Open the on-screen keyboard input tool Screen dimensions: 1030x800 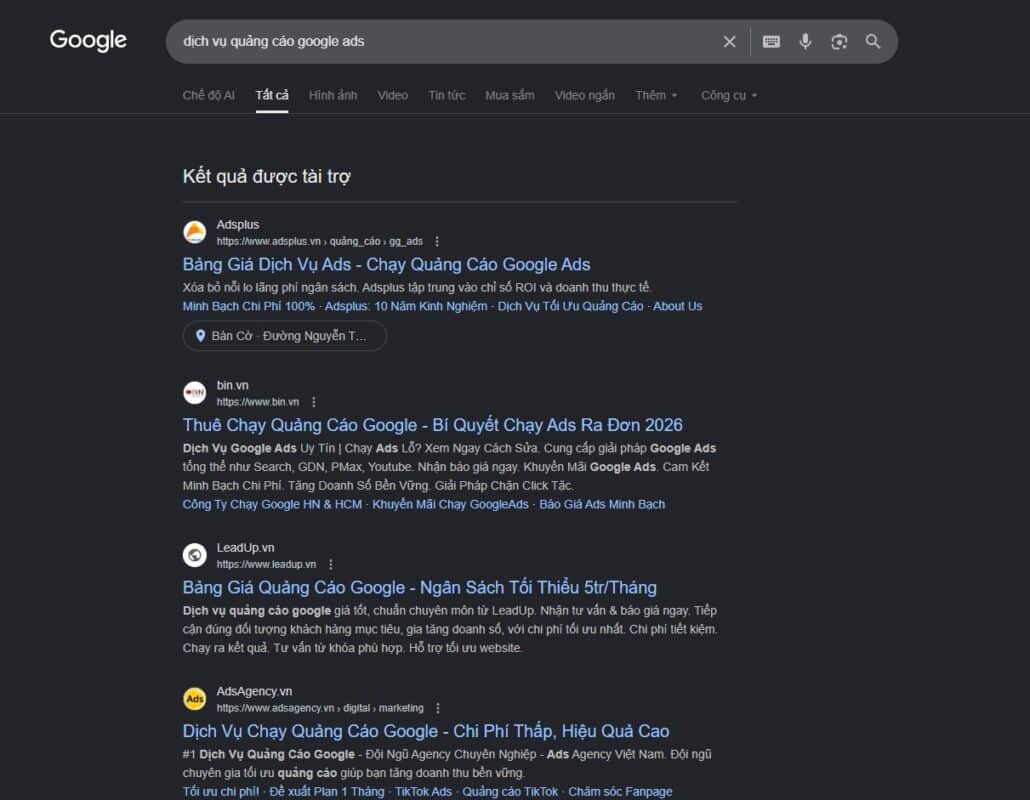pos(771,41)
